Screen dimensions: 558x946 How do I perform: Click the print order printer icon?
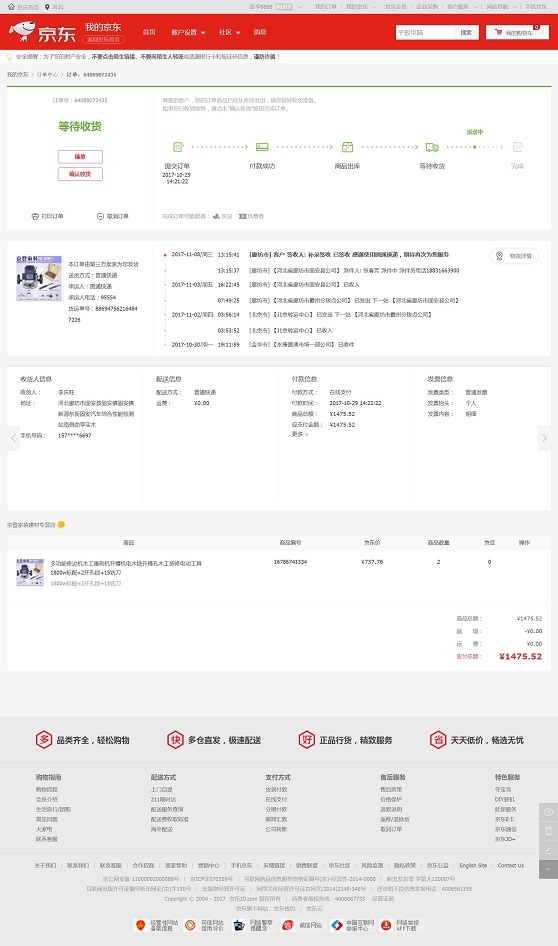click(35, 216)
